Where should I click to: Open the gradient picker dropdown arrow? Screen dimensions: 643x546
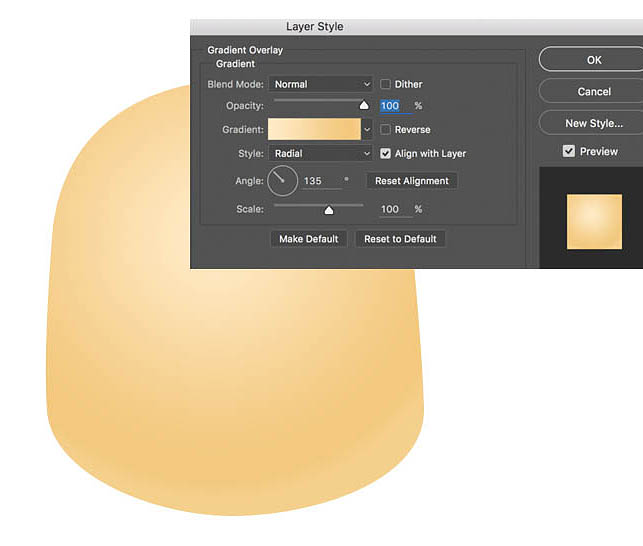tap(367, 130)
